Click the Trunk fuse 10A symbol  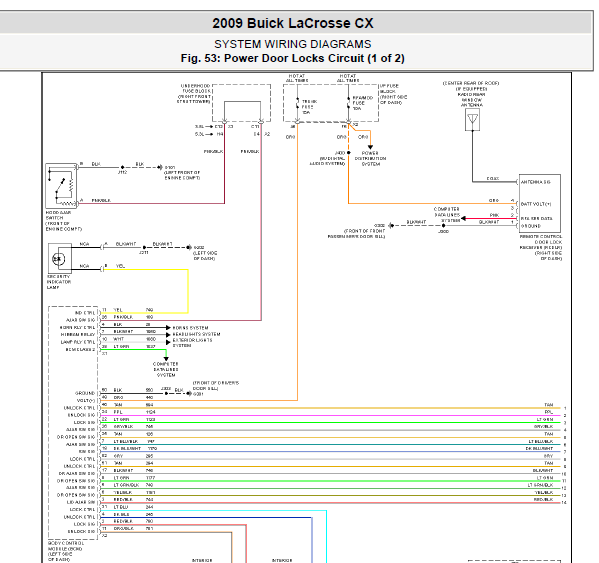click(x=298, y=104)
